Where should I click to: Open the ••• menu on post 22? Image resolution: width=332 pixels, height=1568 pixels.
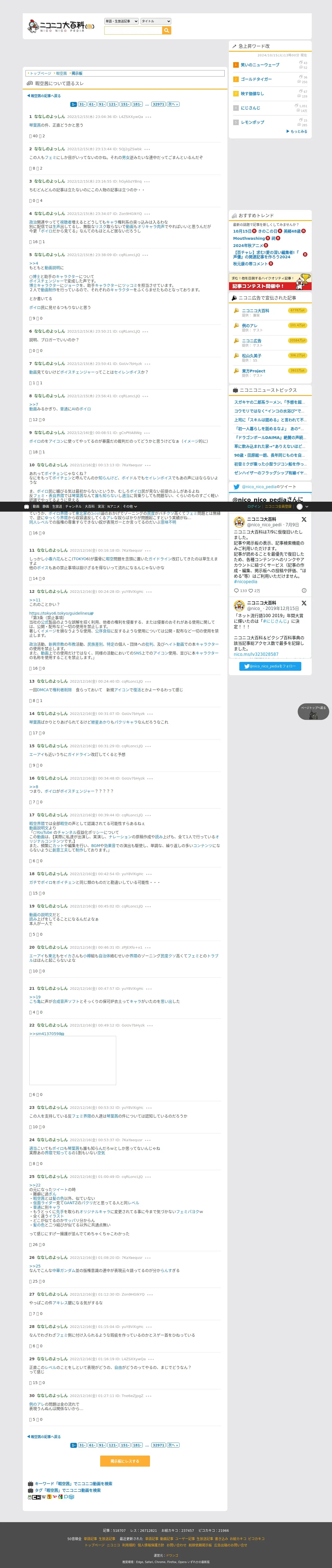click(150, 1026)
